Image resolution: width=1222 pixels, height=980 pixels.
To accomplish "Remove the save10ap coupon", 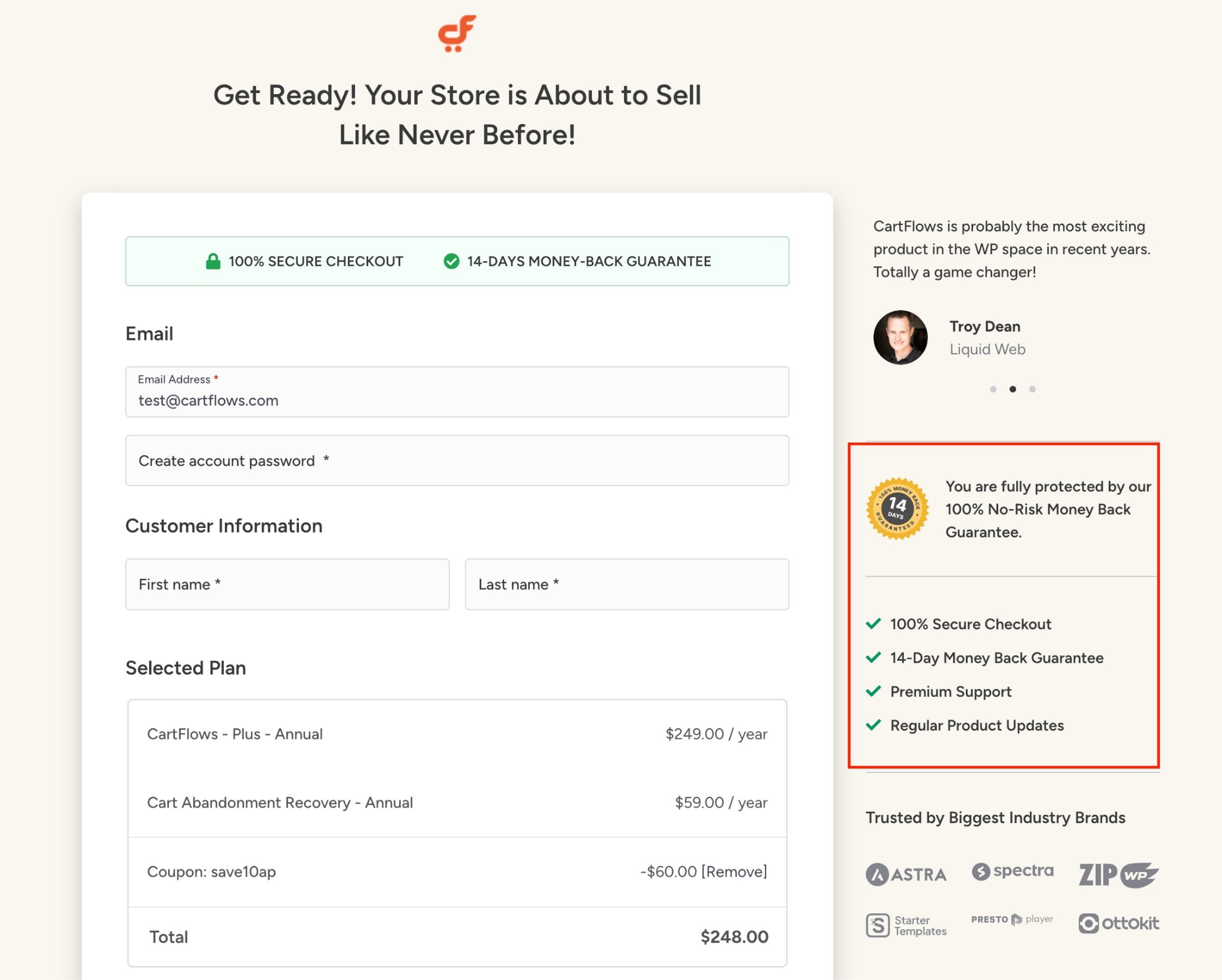I will pos(734,871).
